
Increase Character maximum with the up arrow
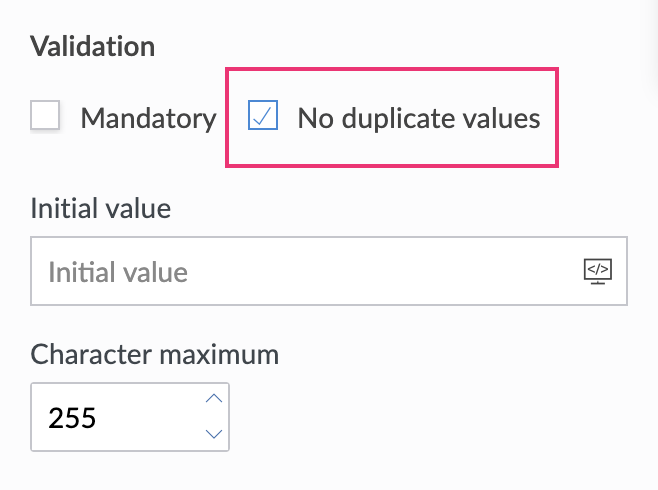(x=212, y=398)
